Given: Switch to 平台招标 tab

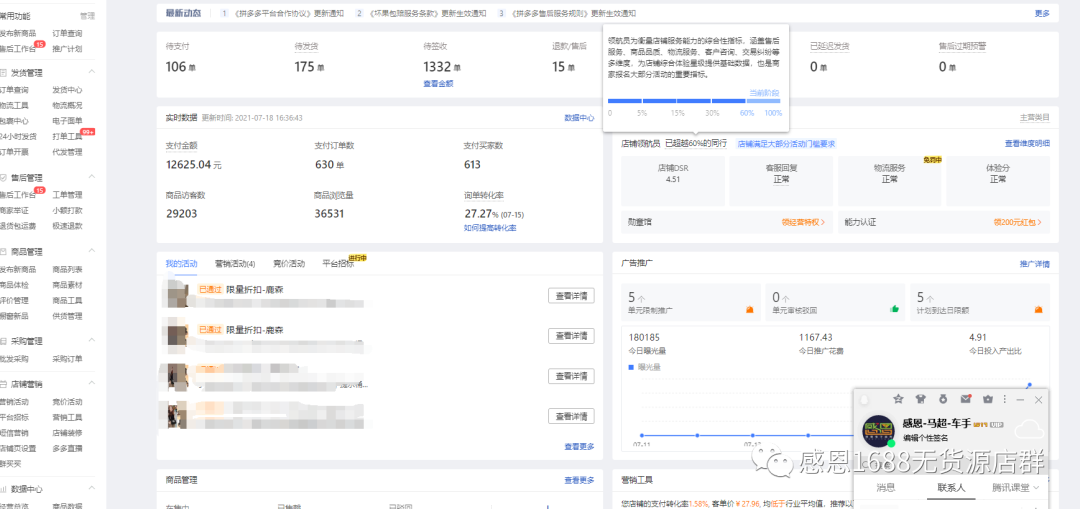Looking at the screenshot, I should click(338, 264).
